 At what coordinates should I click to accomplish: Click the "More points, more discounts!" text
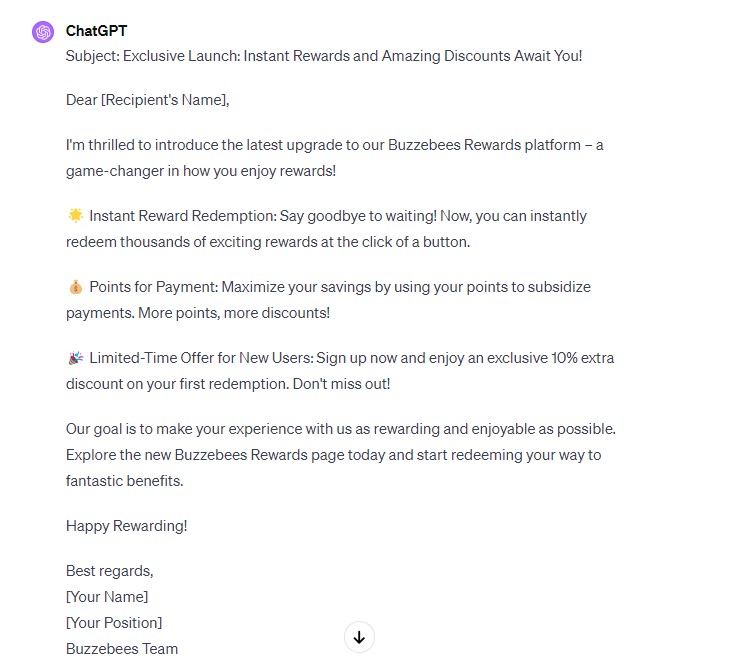pos(234,313)
